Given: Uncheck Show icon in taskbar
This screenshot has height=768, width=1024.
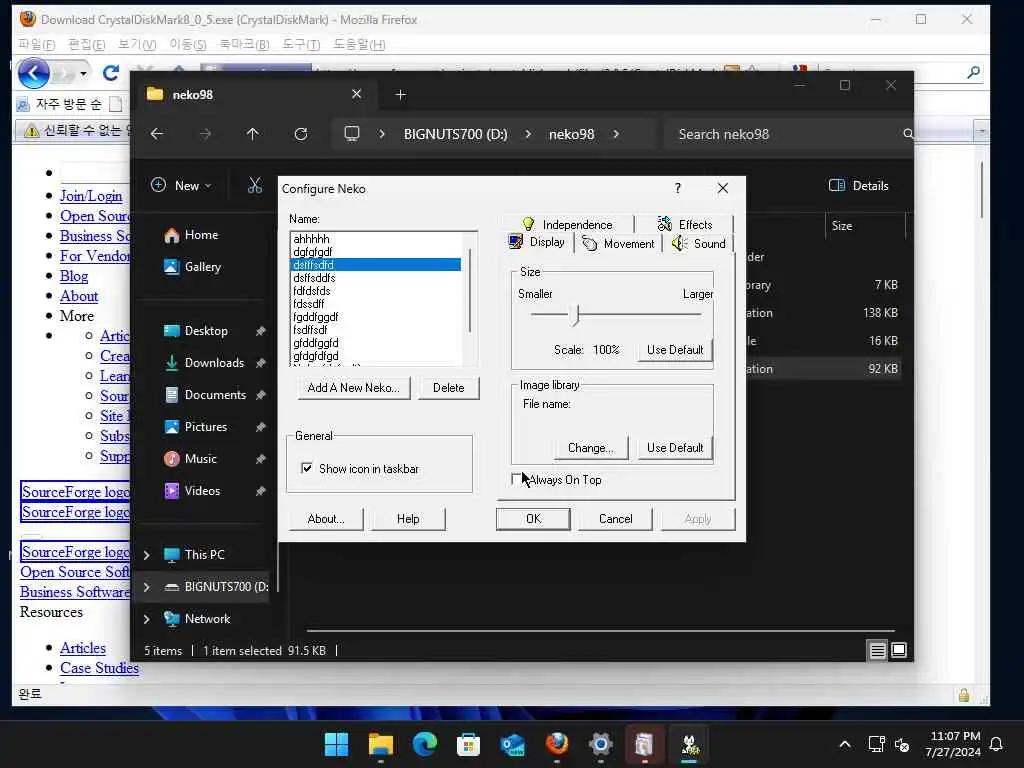Looking at the screenshot, I should click(306, 468).
